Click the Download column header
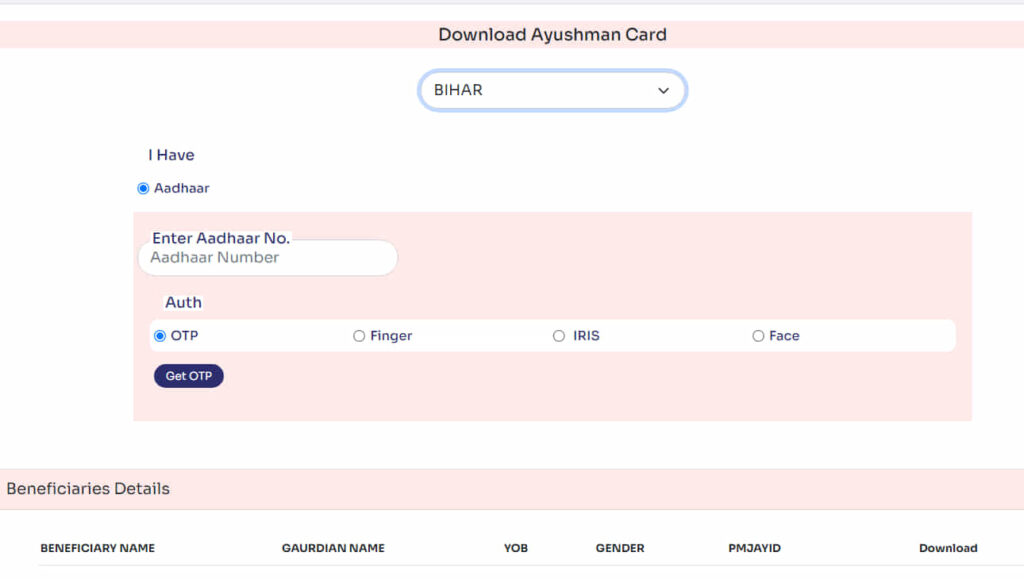1024x579 pixels. click(x=948, y=548)
